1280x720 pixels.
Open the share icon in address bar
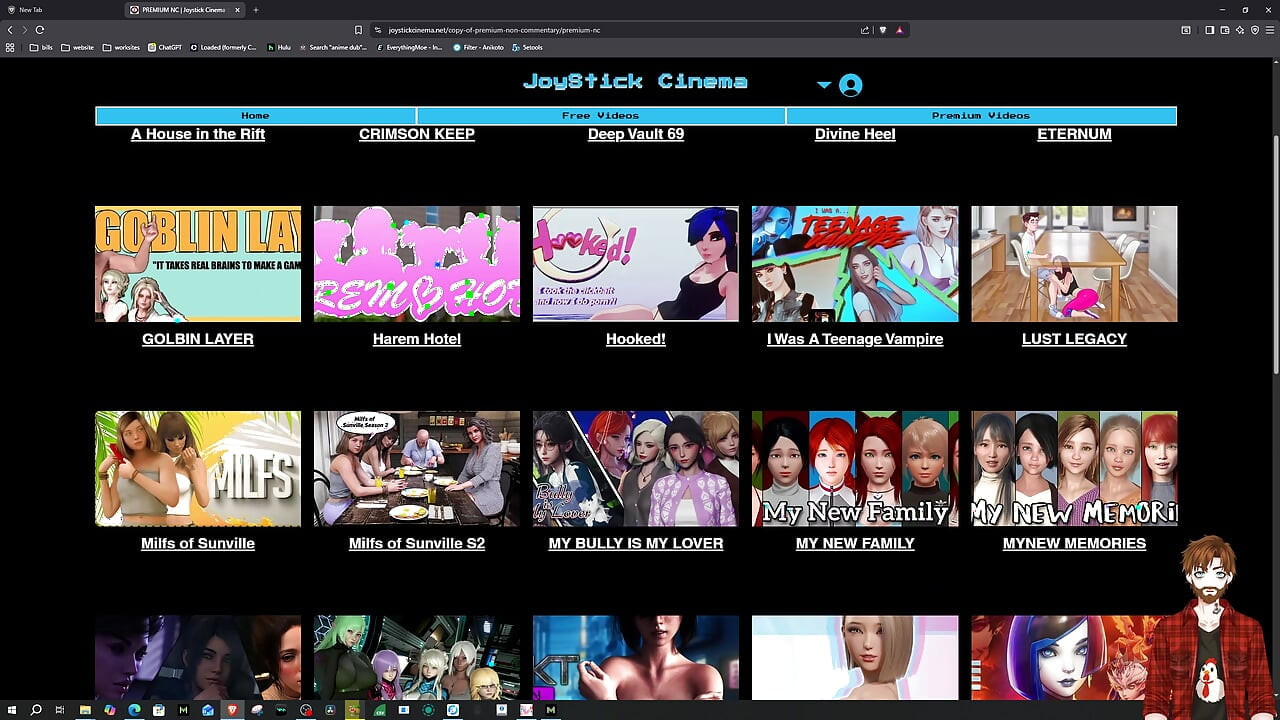864,30
